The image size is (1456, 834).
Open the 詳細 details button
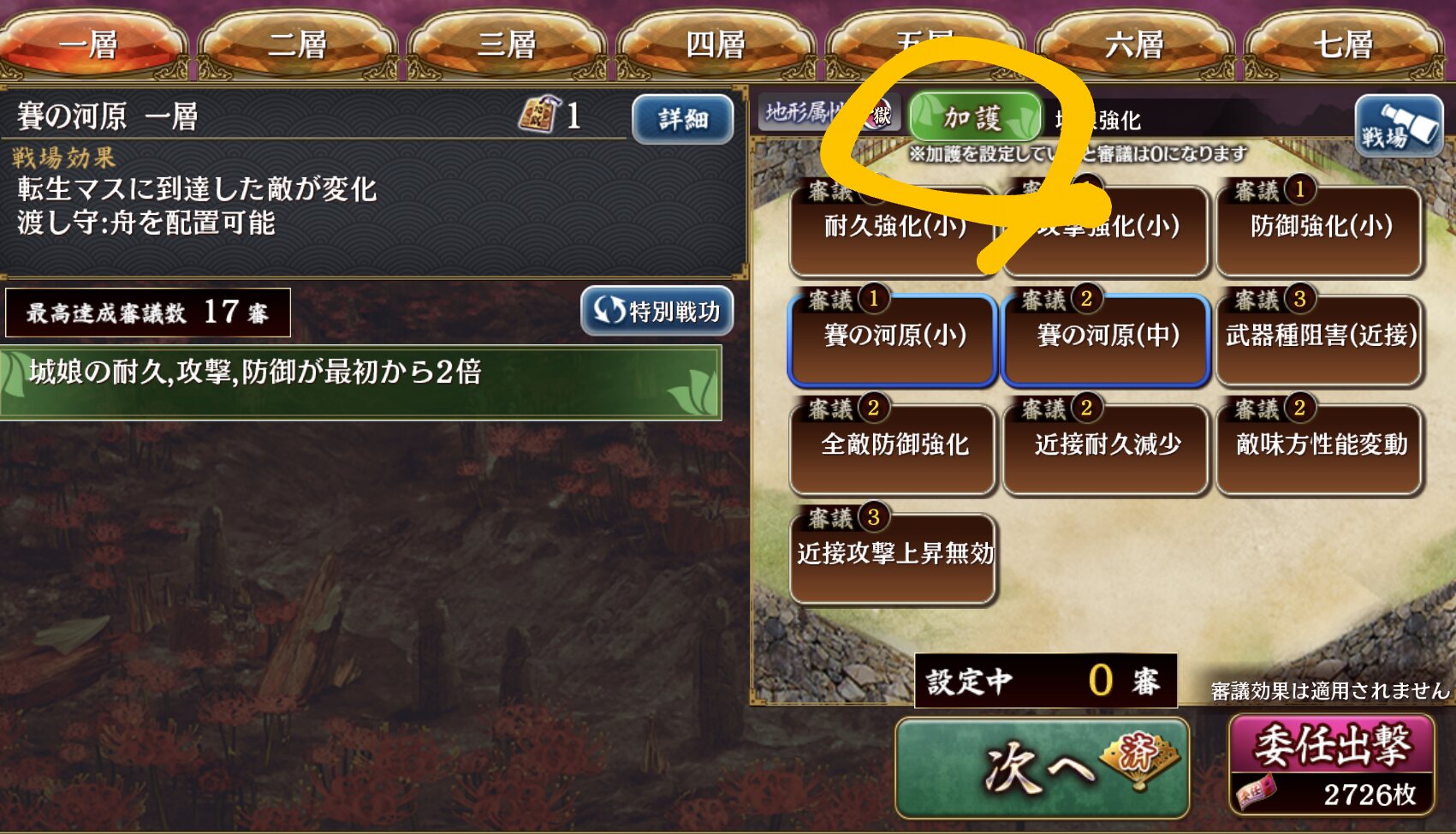(x=682, y=119)
